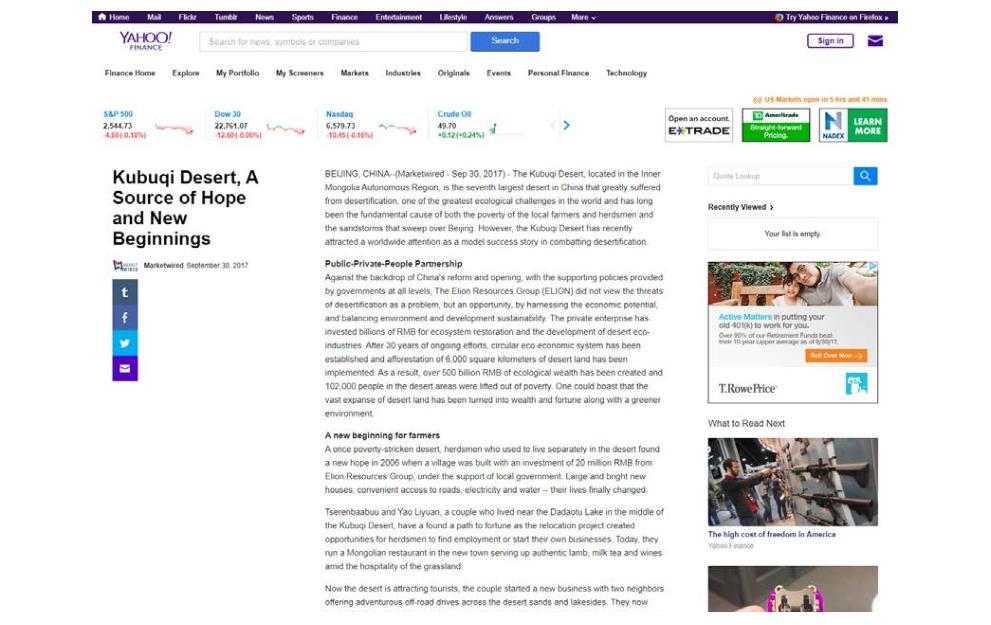
Task: Open 'The high cost of freedom in America' link
Action: point(772,535)
